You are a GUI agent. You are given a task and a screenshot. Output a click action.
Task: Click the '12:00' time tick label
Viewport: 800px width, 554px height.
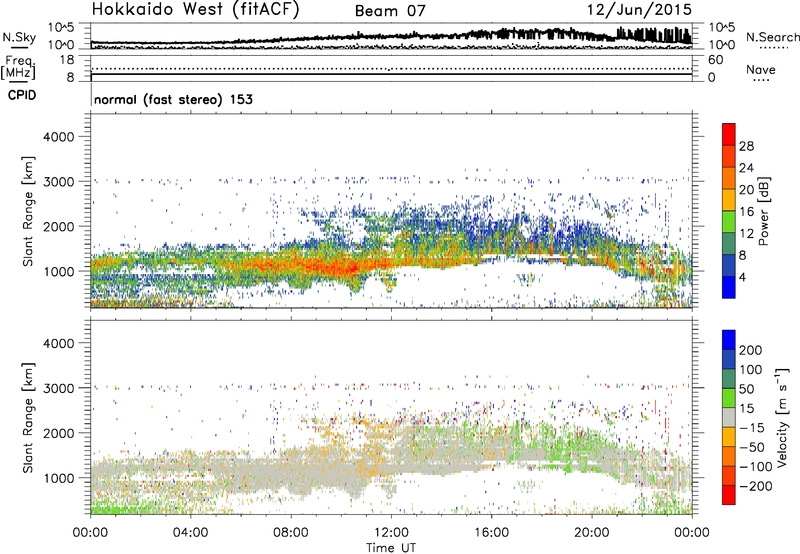391,533
